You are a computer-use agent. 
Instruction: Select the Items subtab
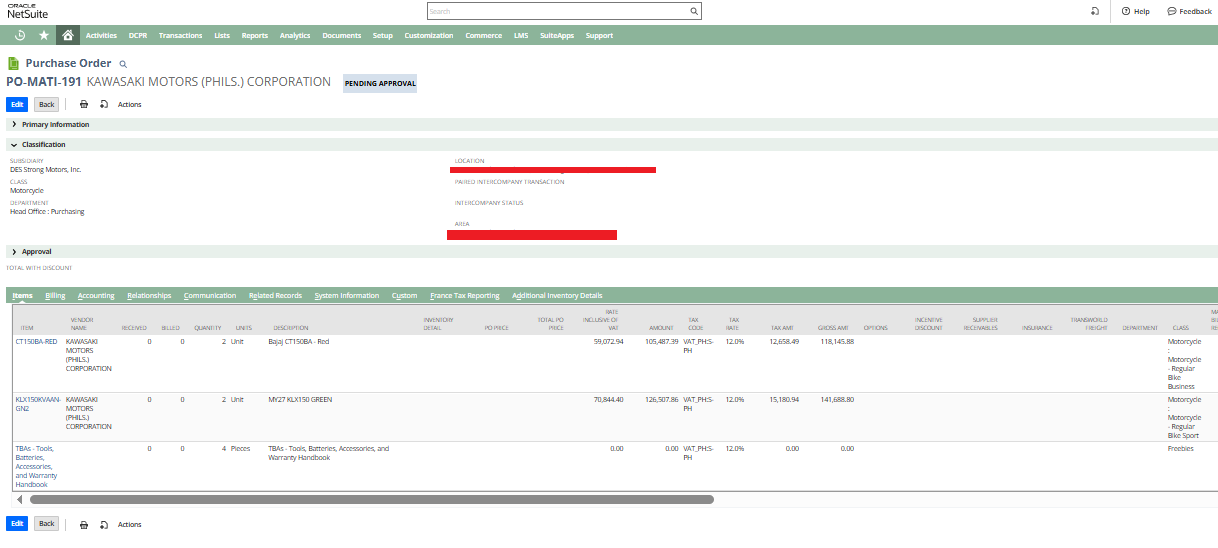point(23,296)
